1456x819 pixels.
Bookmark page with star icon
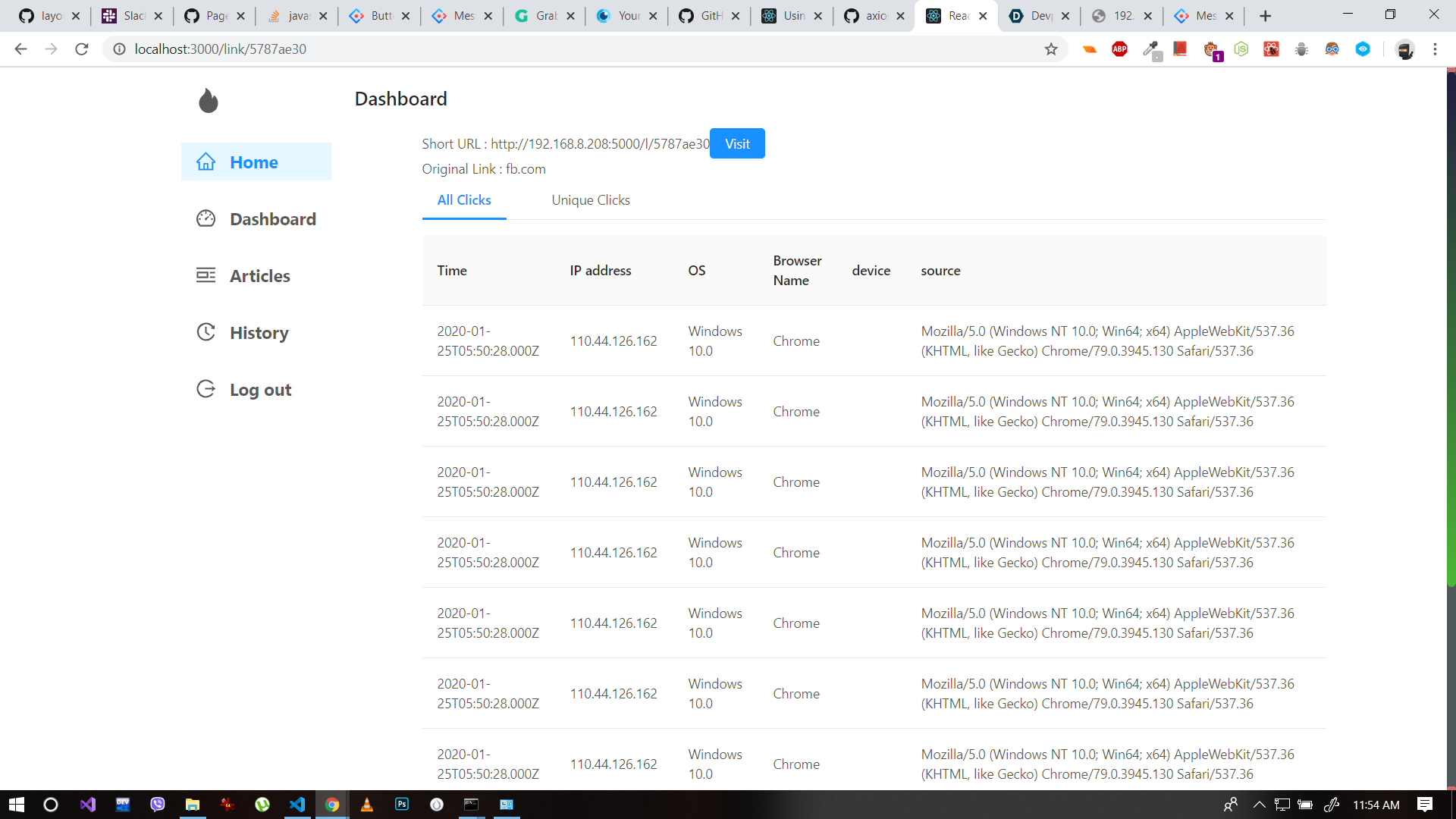pyautogui.click(x=1051, y=49)
